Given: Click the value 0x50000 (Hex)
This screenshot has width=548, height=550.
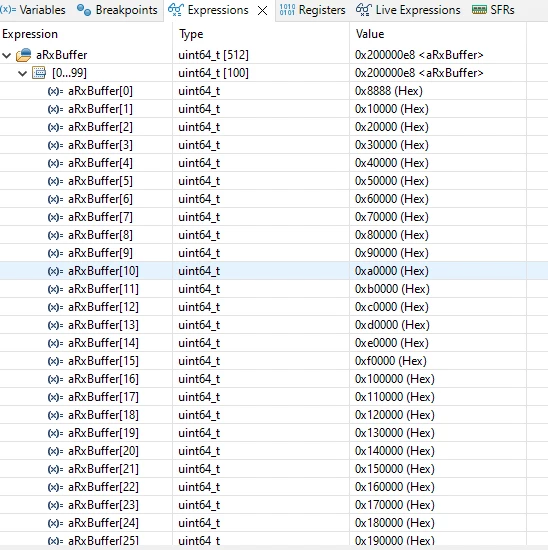Looking at the screenshot, I should 392,181.
